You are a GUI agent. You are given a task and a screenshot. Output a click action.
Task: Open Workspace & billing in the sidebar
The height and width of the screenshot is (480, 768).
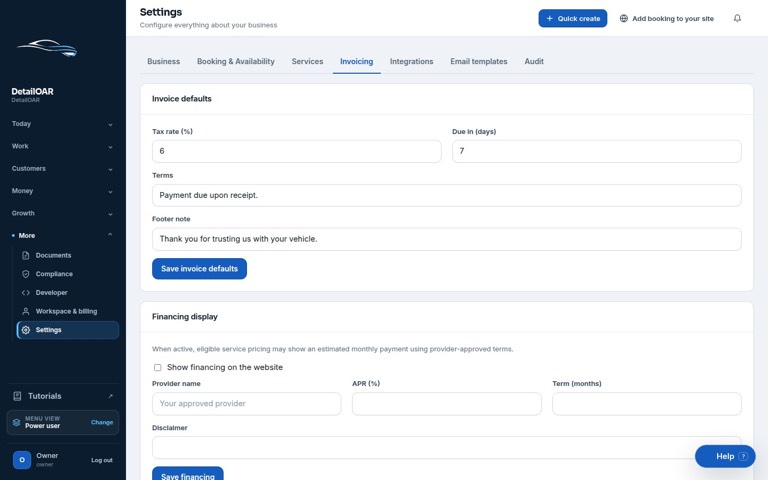[x=68, y=311]
